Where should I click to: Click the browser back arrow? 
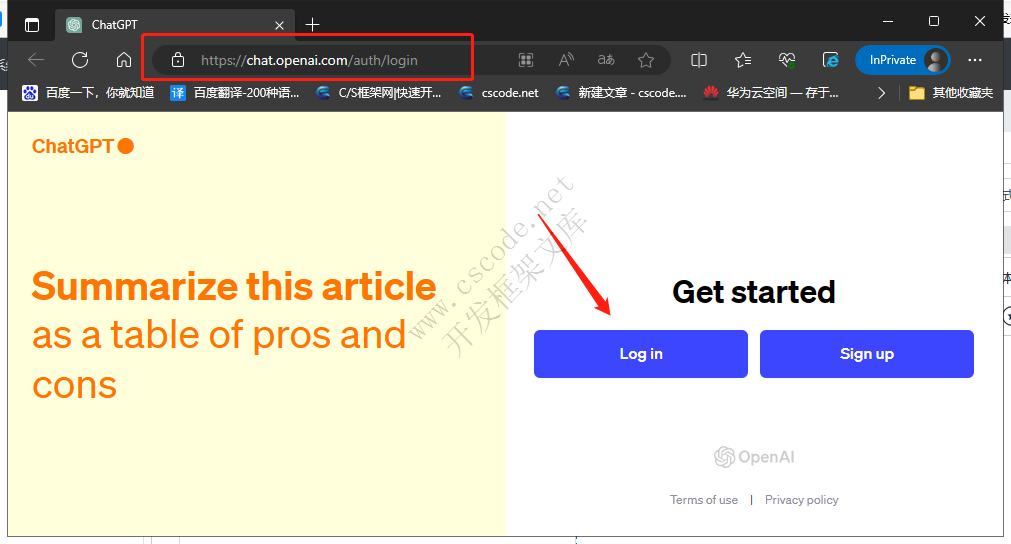(36, 60)
